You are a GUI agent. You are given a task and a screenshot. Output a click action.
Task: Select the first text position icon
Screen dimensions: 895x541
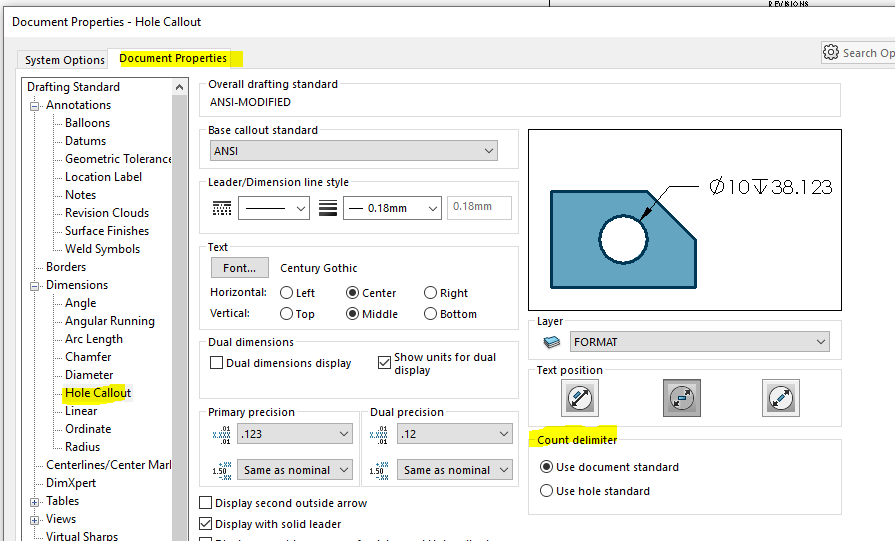580,398
